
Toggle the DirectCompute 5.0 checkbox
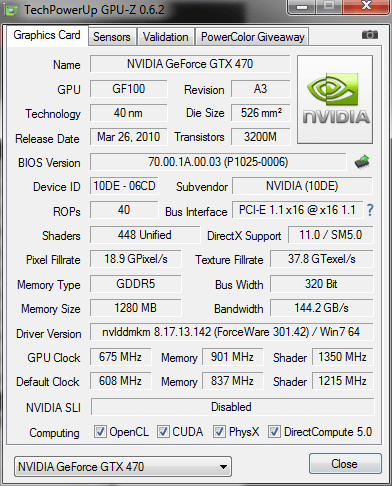tap(274, 432)
